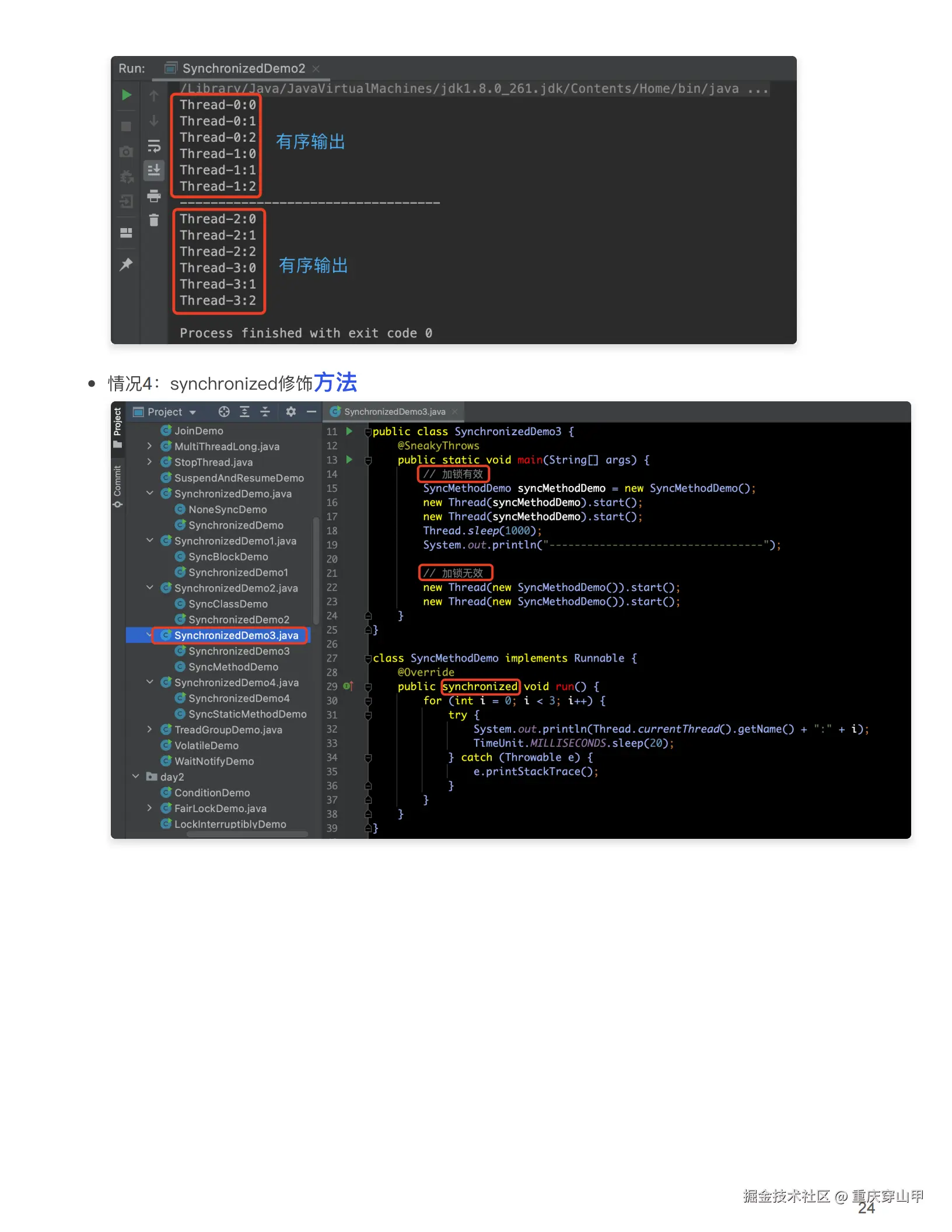952x1232 pixels.
Task: Collapse the day2 folder
Action: (135, 777)
